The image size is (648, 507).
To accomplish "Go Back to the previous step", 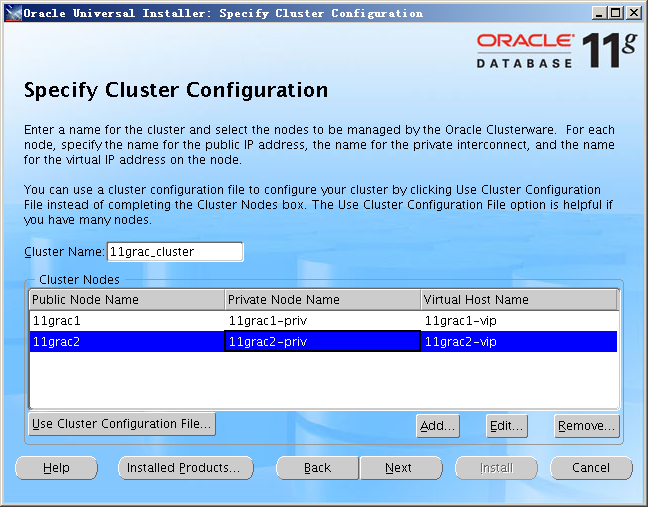I will [x=317, y=468].
